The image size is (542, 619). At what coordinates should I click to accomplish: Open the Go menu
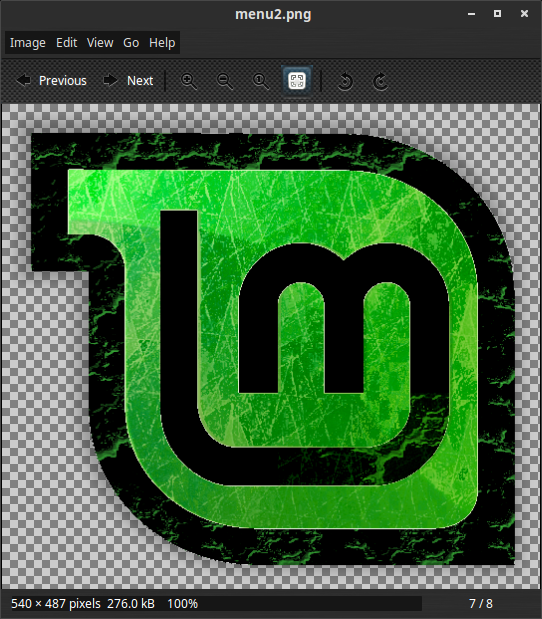pos(131,43)
